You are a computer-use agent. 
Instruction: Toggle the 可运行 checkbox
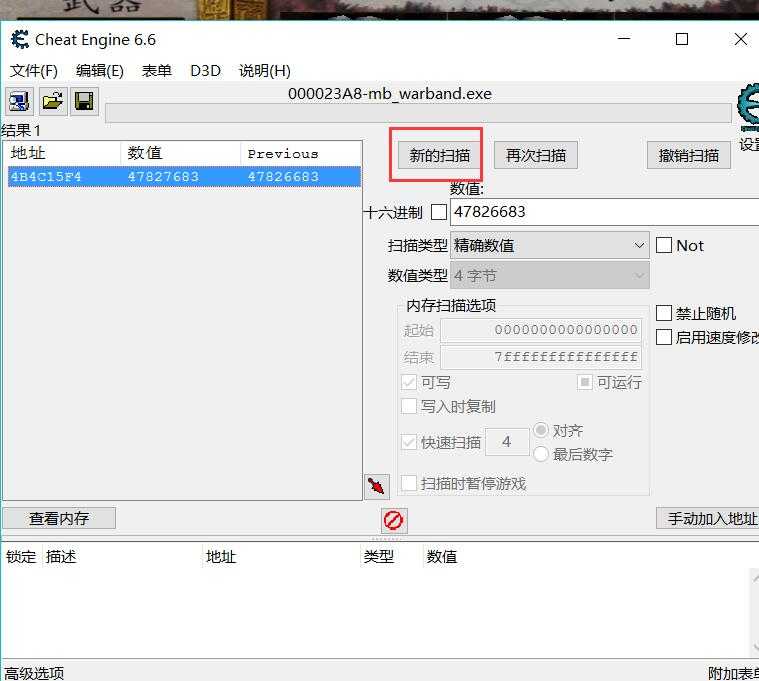(x=585, y=382)
